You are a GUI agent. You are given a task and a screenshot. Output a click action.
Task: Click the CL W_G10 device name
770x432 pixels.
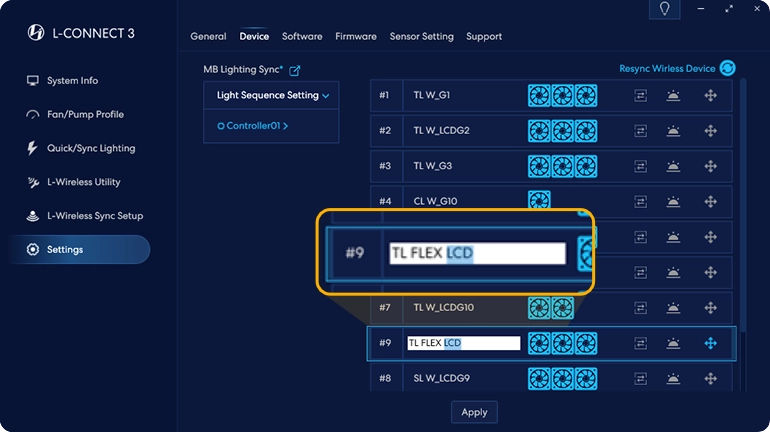pos(436,201)
